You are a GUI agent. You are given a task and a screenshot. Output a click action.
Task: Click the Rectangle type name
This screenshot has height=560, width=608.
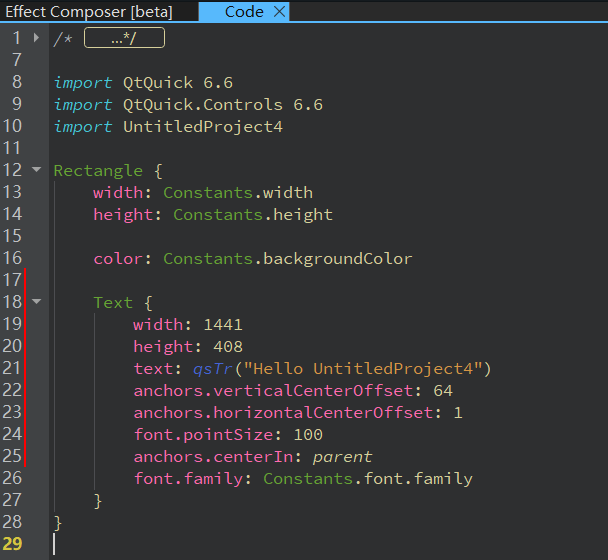98,170
